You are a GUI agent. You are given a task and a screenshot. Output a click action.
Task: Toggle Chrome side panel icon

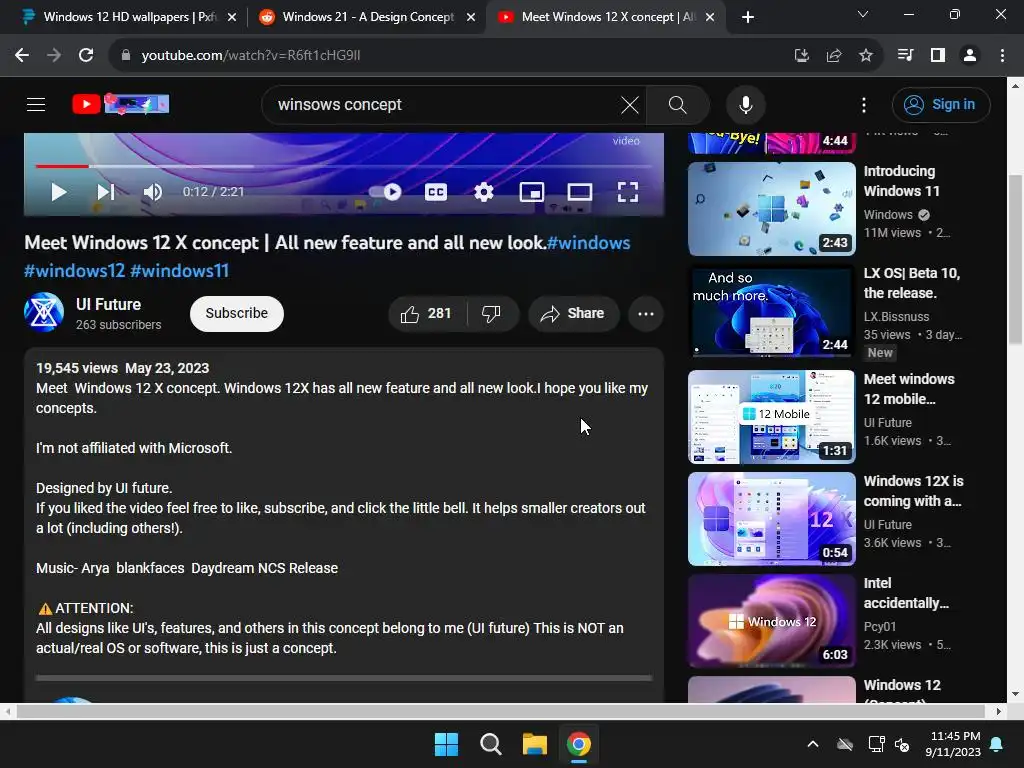[x=938, y=56]
